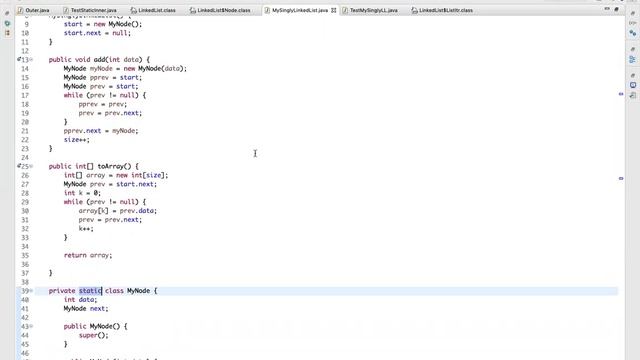Viewport: 640px width, 360px height.
Task: Minimize the editor area
Action: tap(607, 9)
